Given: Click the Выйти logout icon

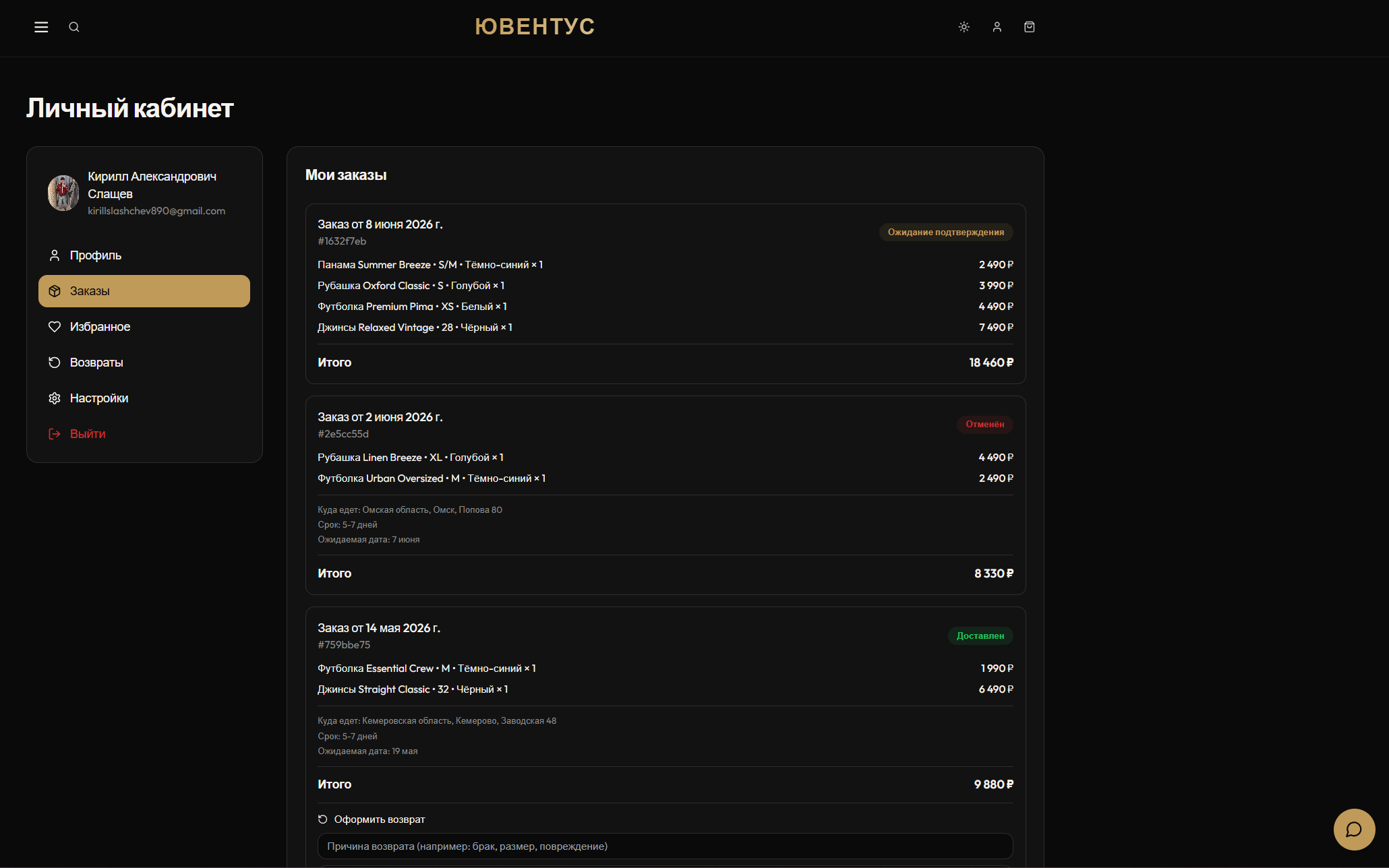Looking at the screenshot, I should coord(55,434).
